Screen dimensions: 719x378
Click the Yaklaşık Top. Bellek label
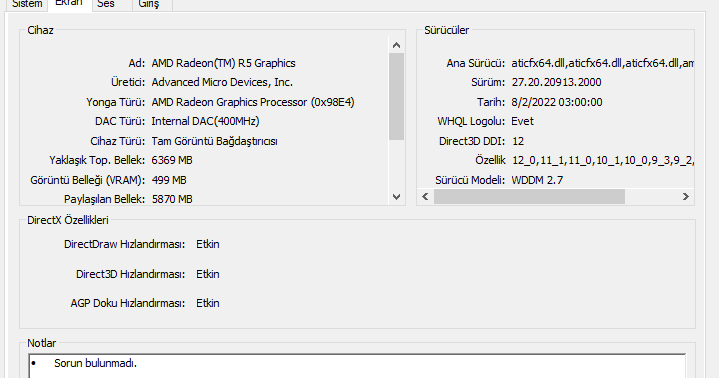point(97,160)
